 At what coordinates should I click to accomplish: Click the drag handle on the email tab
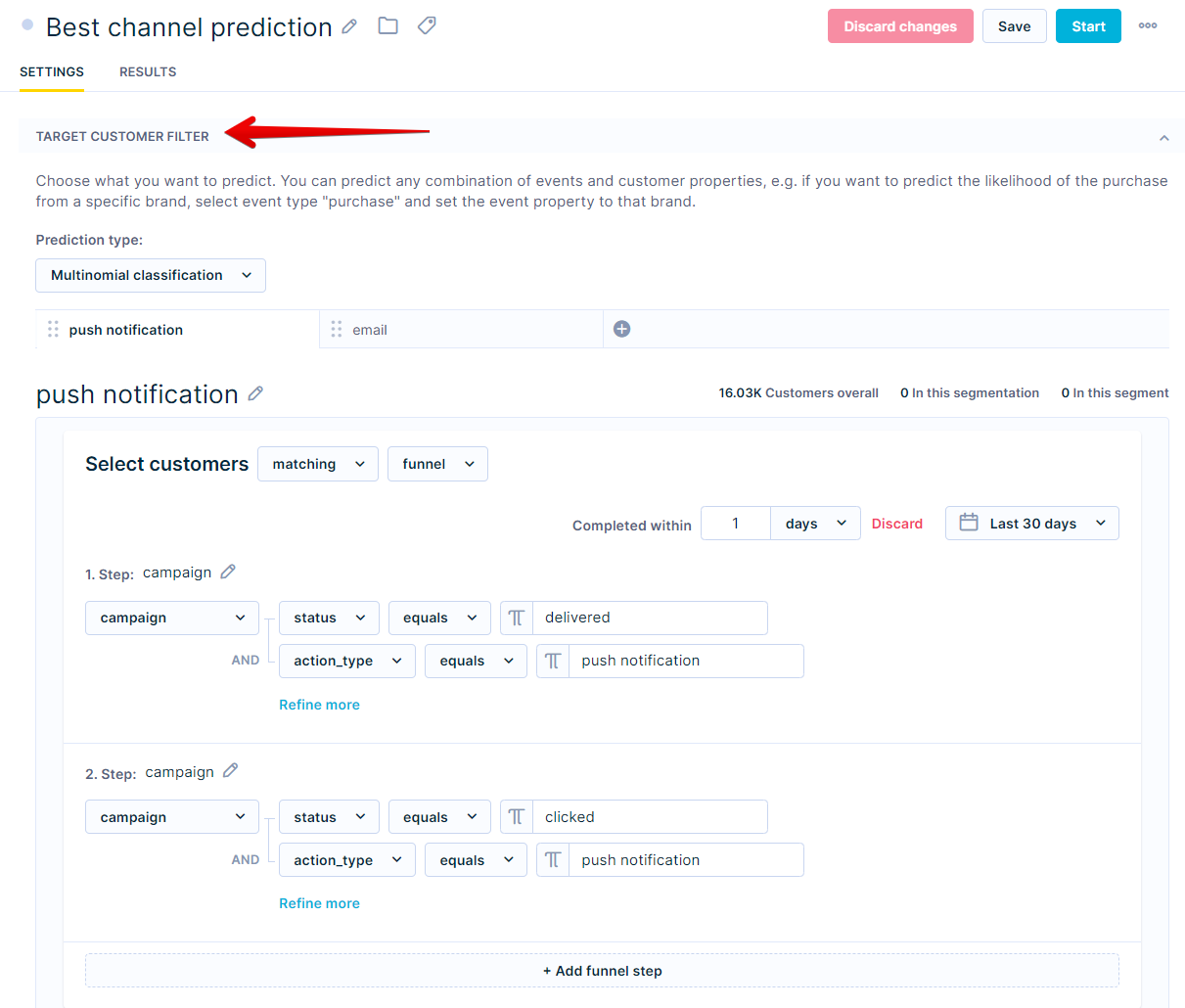click(x=336, y=329)
